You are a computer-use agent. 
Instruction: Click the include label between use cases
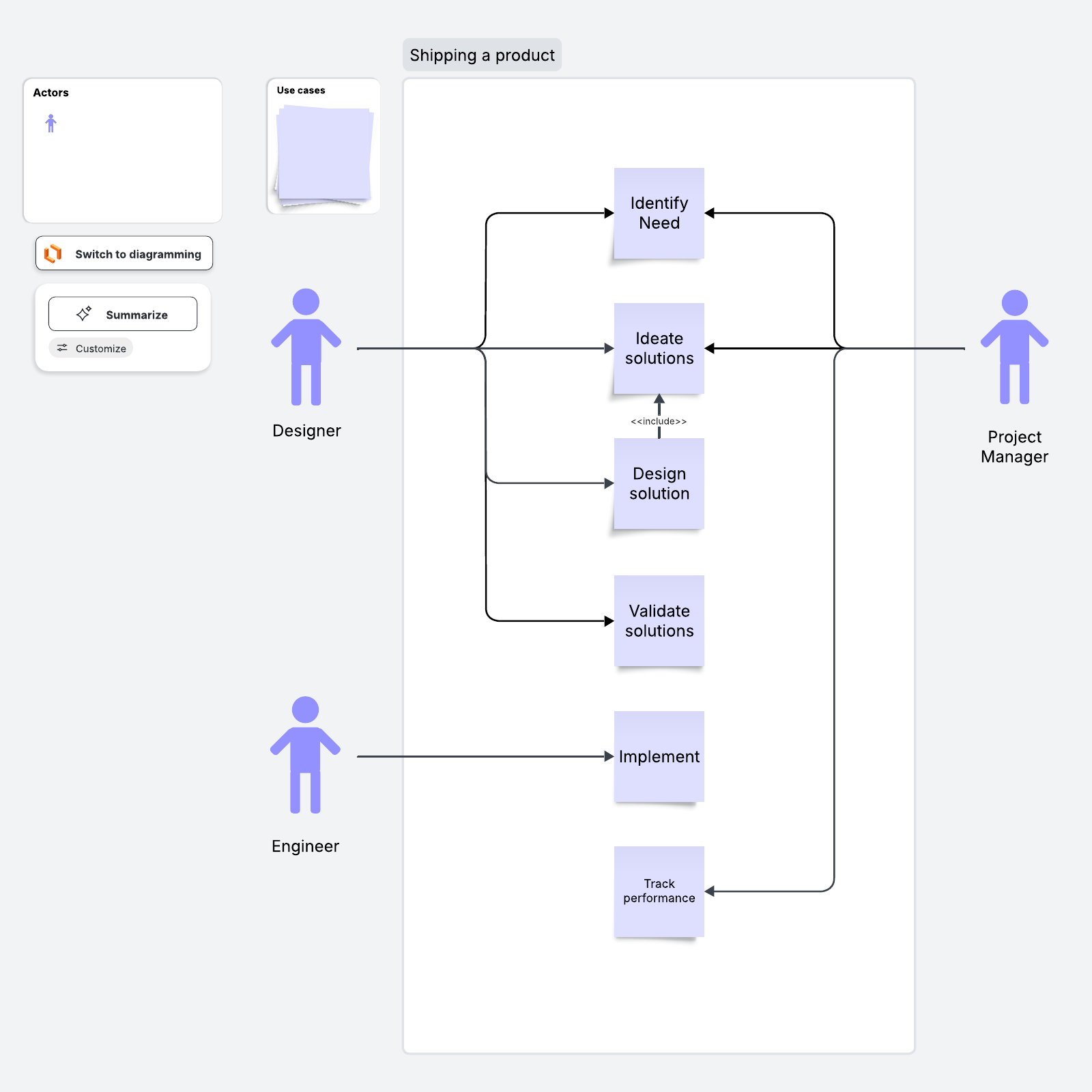pyautogui.click(x=658, y=421)
